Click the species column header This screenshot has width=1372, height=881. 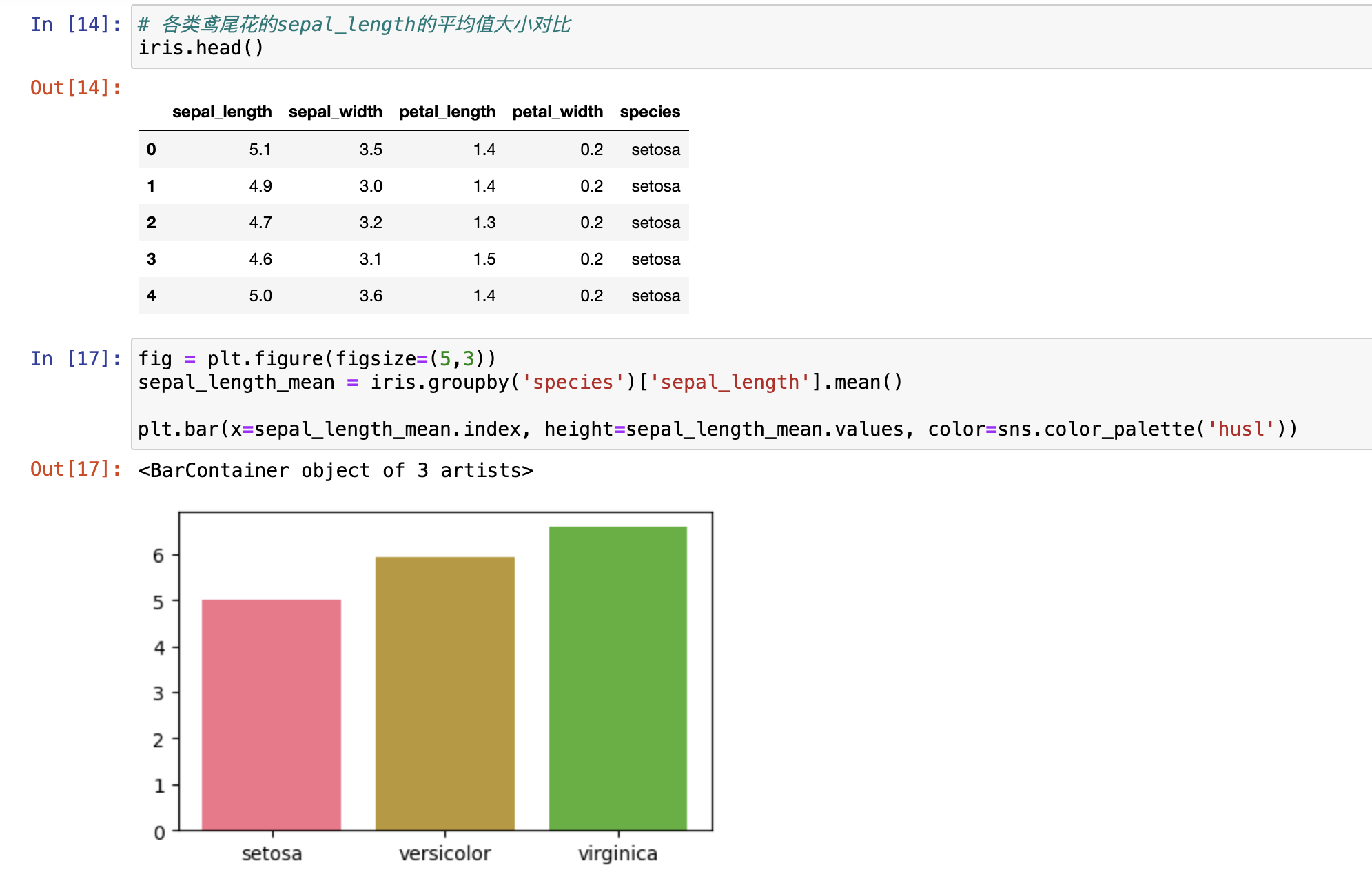(x=650, y=112)
